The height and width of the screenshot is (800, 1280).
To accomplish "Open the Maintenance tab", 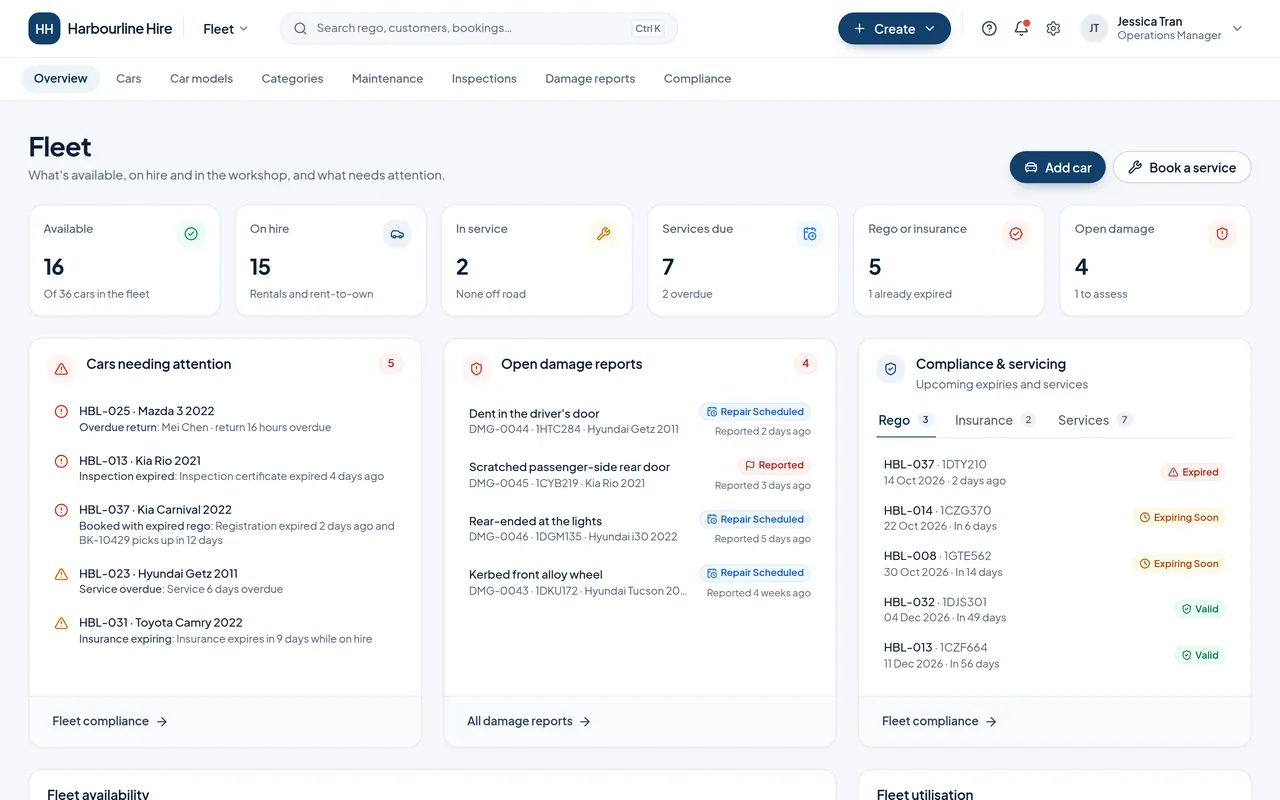I will tap(387, 79).
